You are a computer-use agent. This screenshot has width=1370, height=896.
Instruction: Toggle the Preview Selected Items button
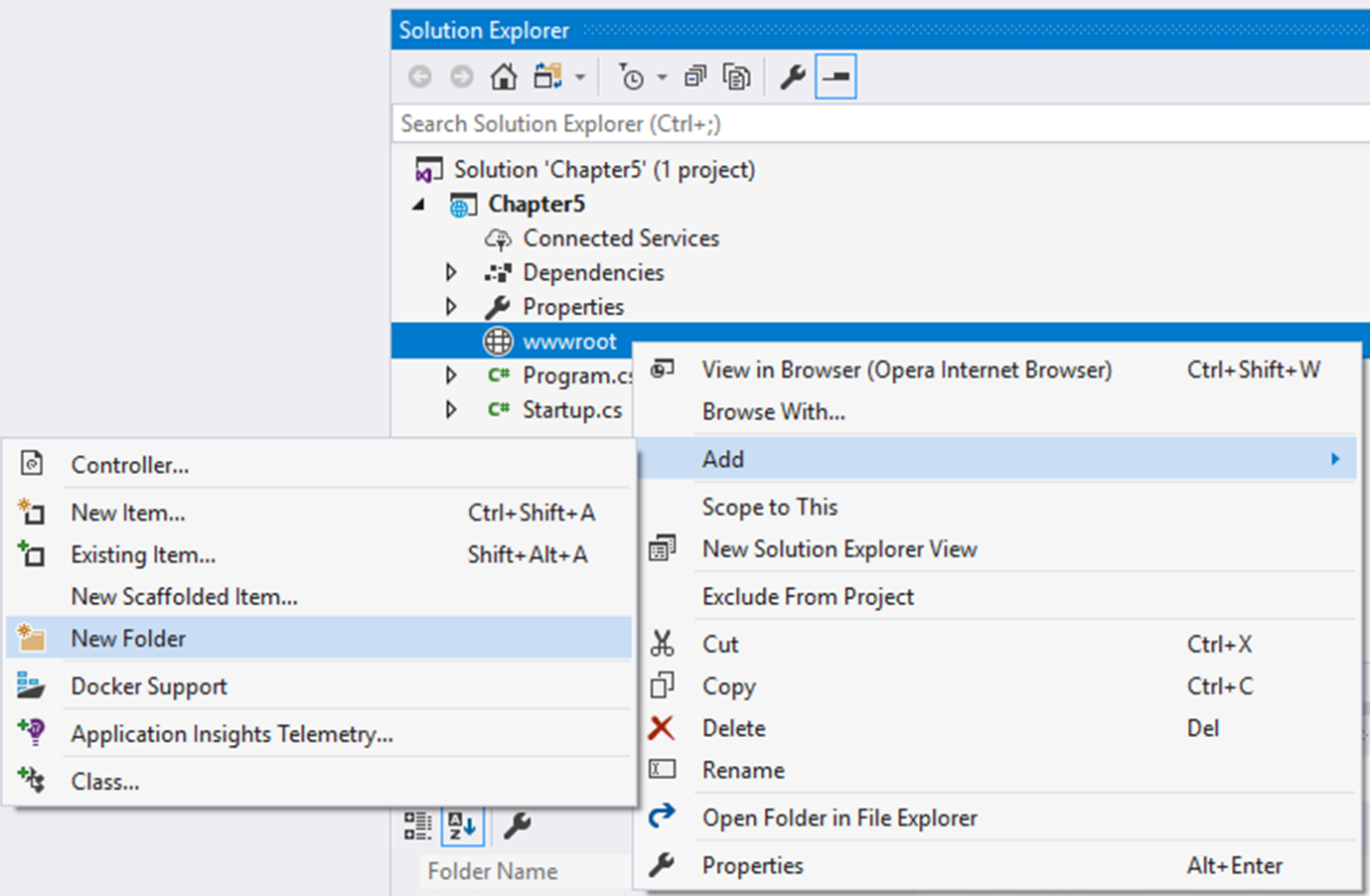tap(836, 76)
